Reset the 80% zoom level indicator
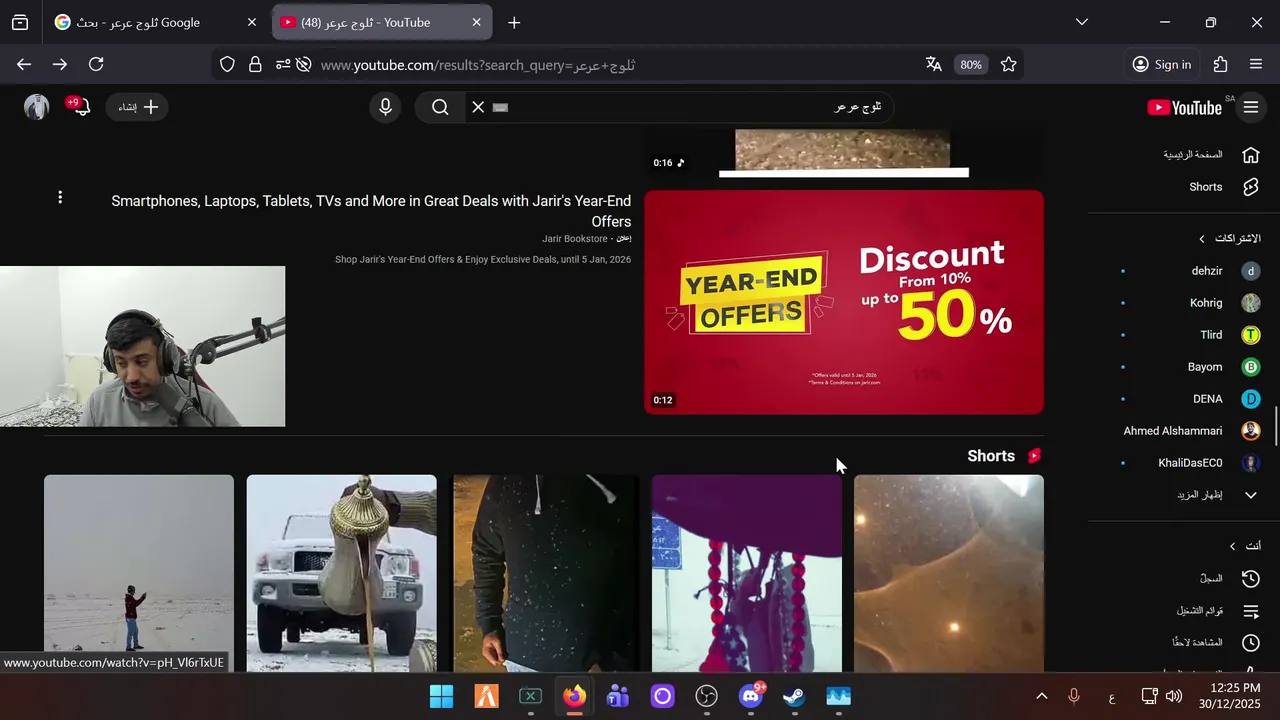The width and height of the screenshot is (1280, 720). (971, 65)
